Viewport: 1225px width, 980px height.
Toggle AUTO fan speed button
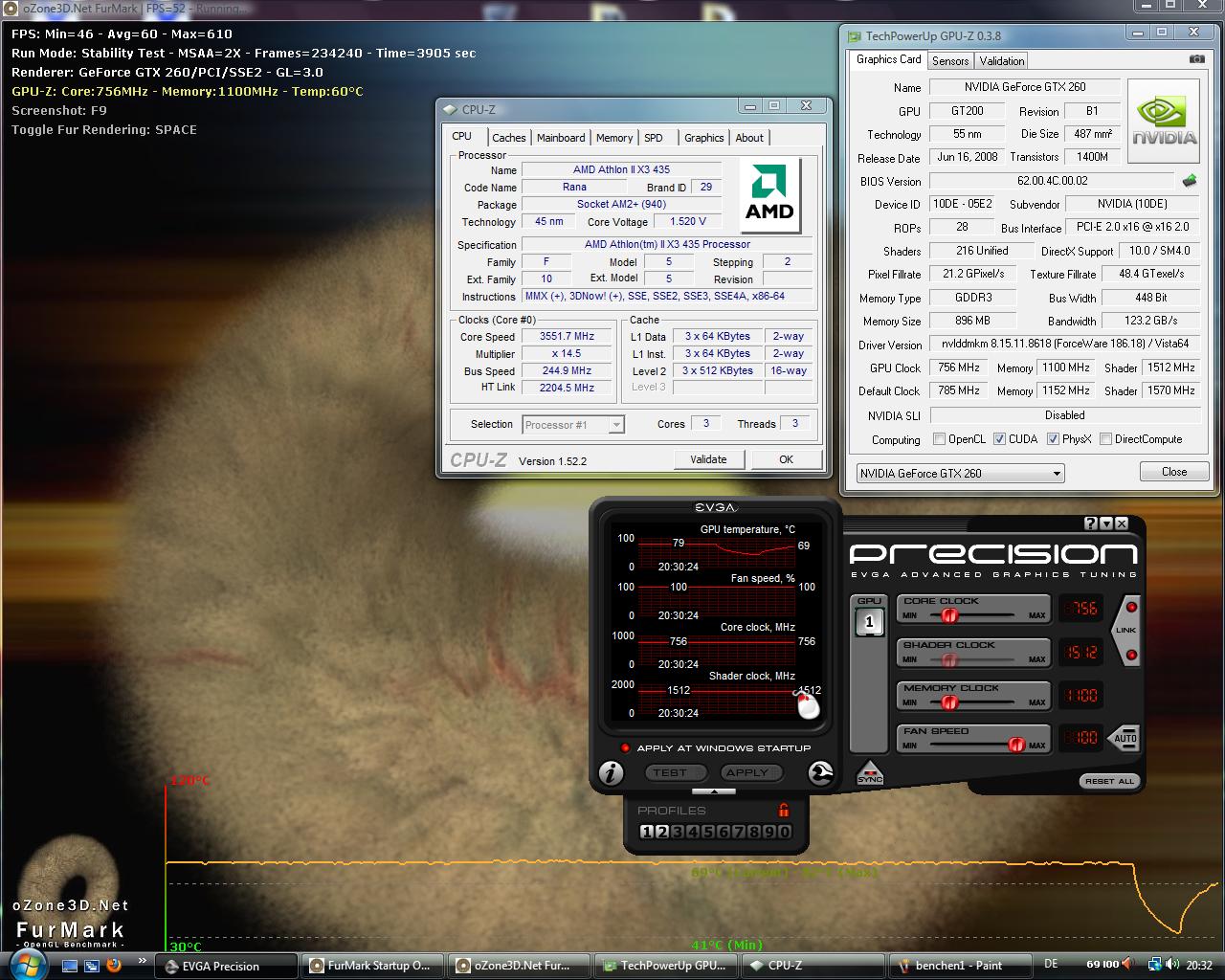1124,738
